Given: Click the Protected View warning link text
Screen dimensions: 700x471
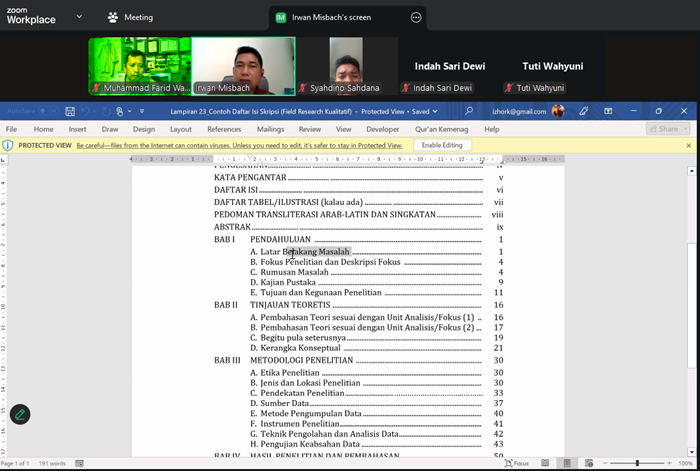Looking at the screenshot, I should pos(239,146).
